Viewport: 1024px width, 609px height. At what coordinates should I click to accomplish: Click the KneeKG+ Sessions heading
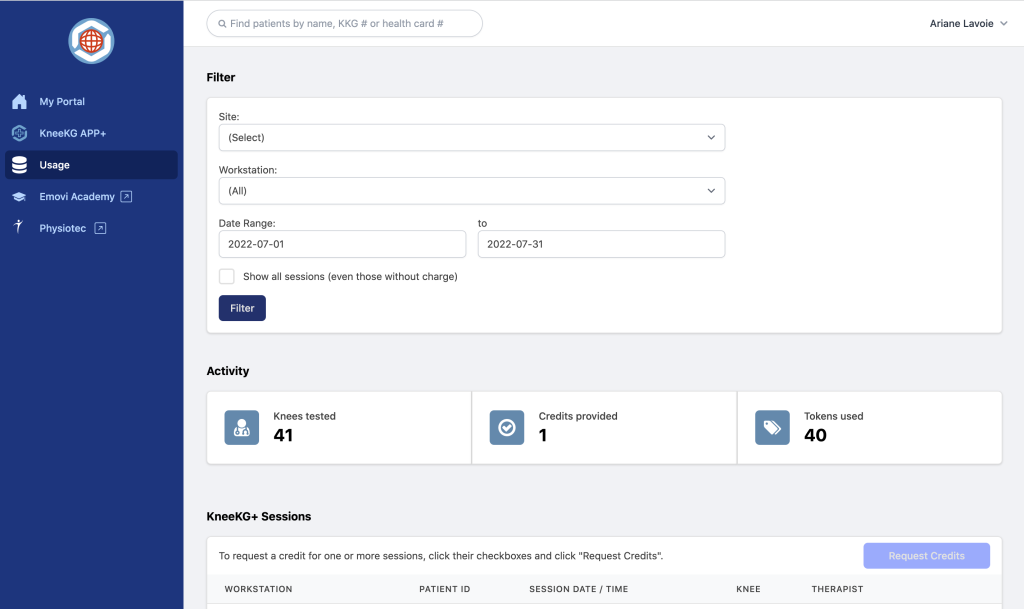(259, 516)
